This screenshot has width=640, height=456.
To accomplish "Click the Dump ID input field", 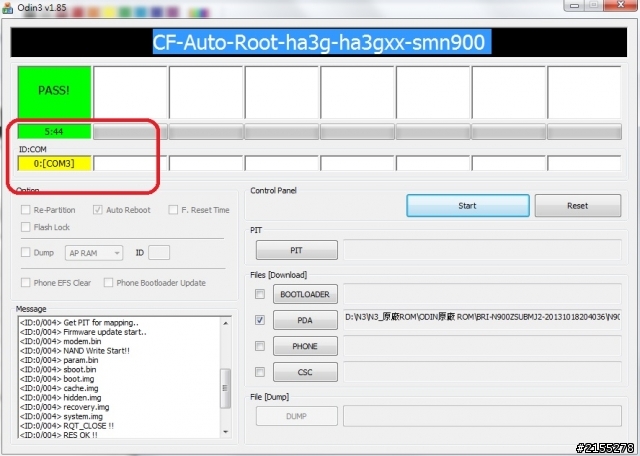I will tap(159, 253).
